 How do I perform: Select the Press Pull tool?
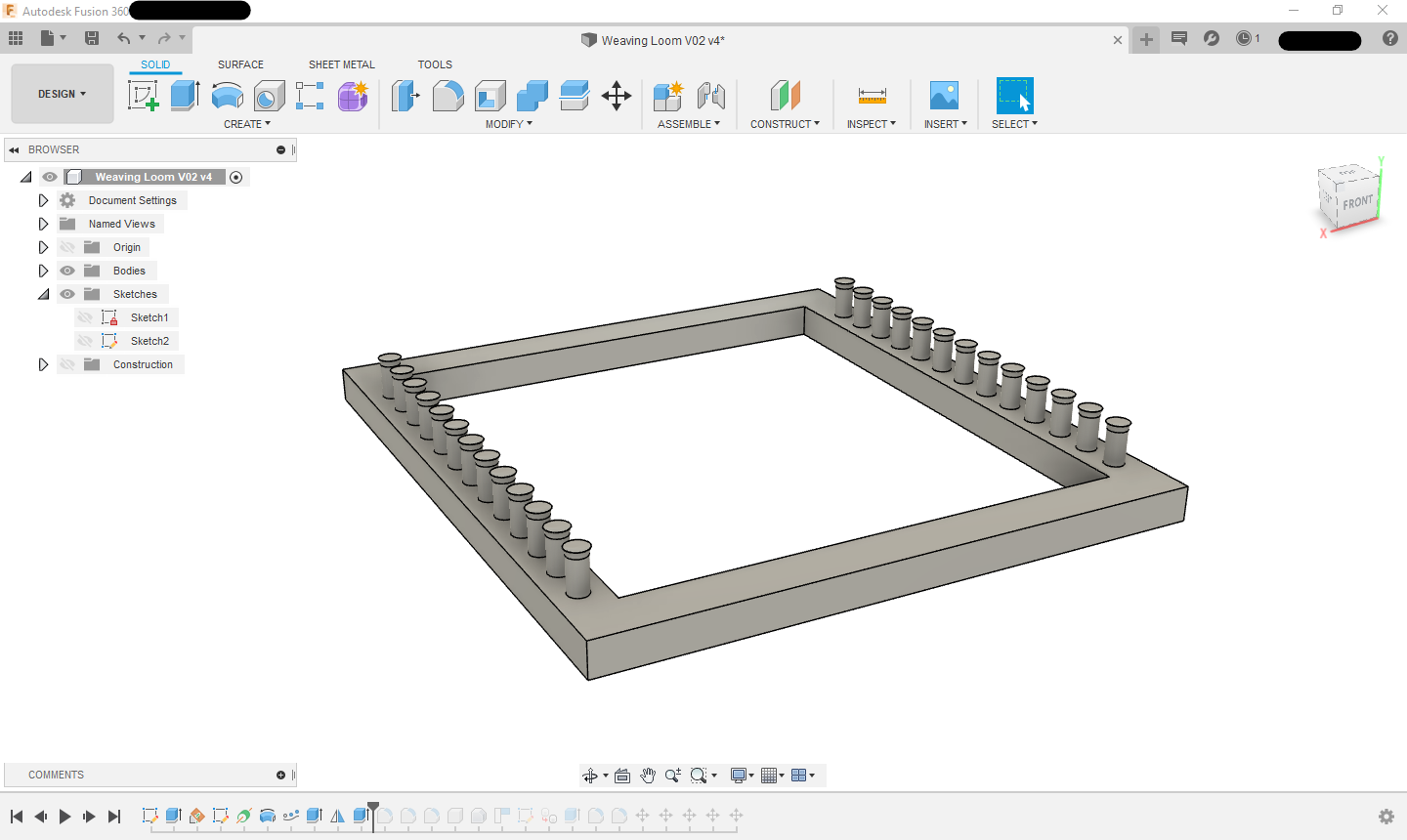click(405, 96)
